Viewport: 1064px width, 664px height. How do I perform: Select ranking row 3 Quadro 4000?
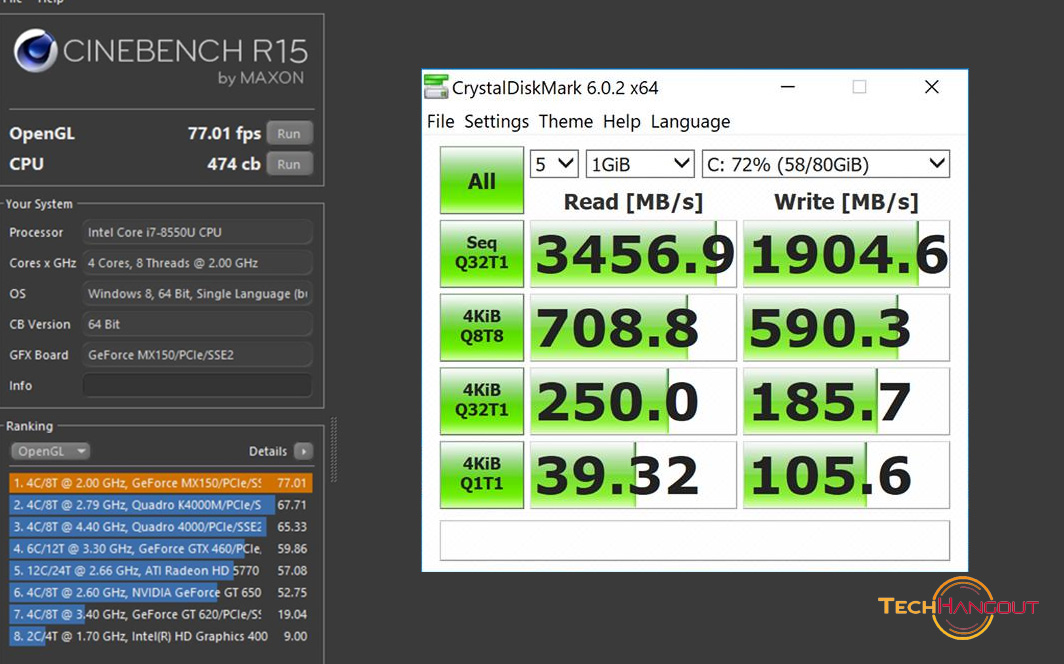pyautogui.click(x=161, y=526)
